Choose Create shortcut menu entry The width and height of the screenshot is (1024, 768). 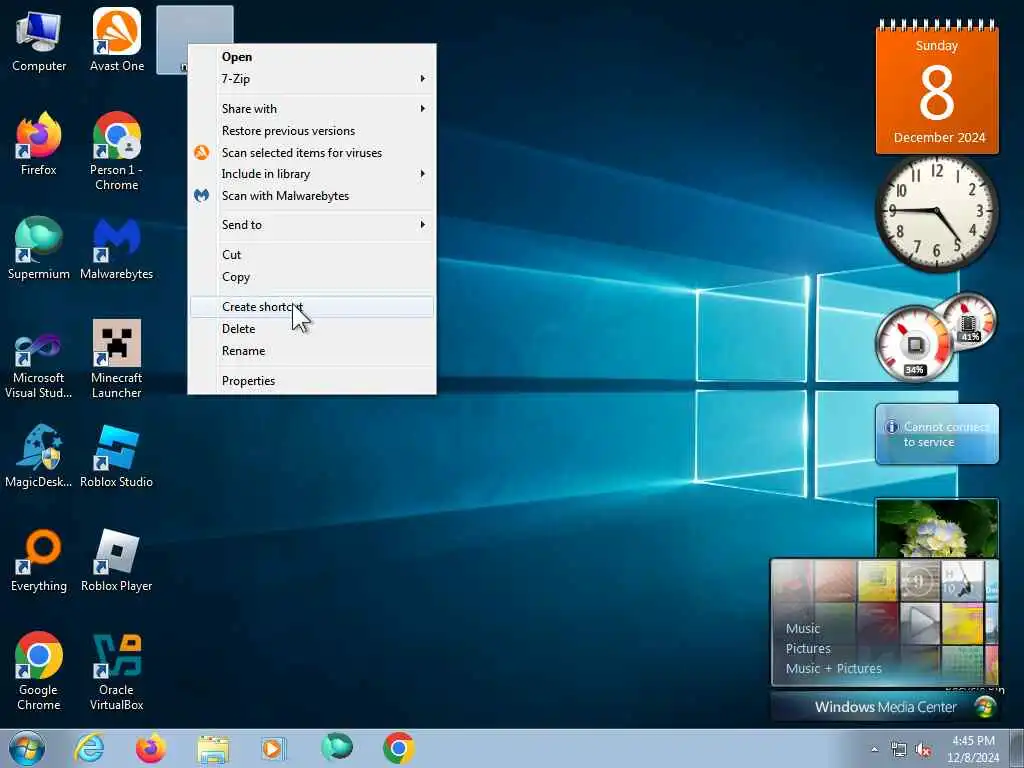[x=312, y=307]
